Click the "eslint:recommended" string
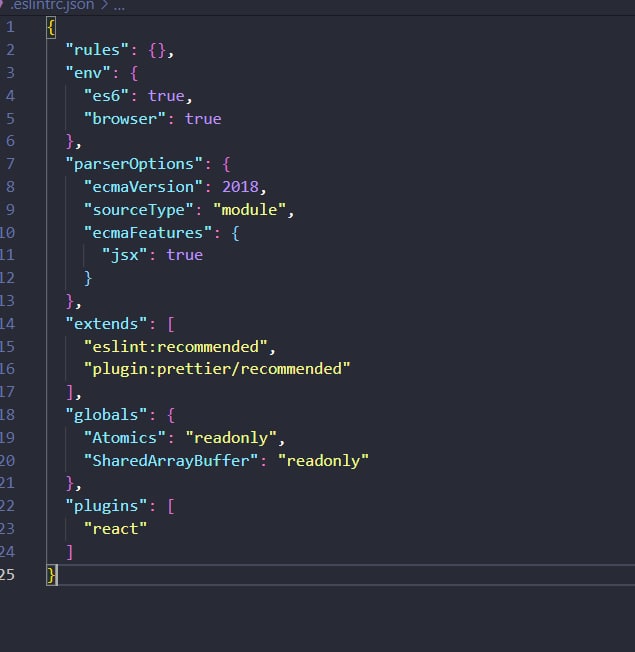The width and height of the screenshot is (635, 652). (175, 347)
